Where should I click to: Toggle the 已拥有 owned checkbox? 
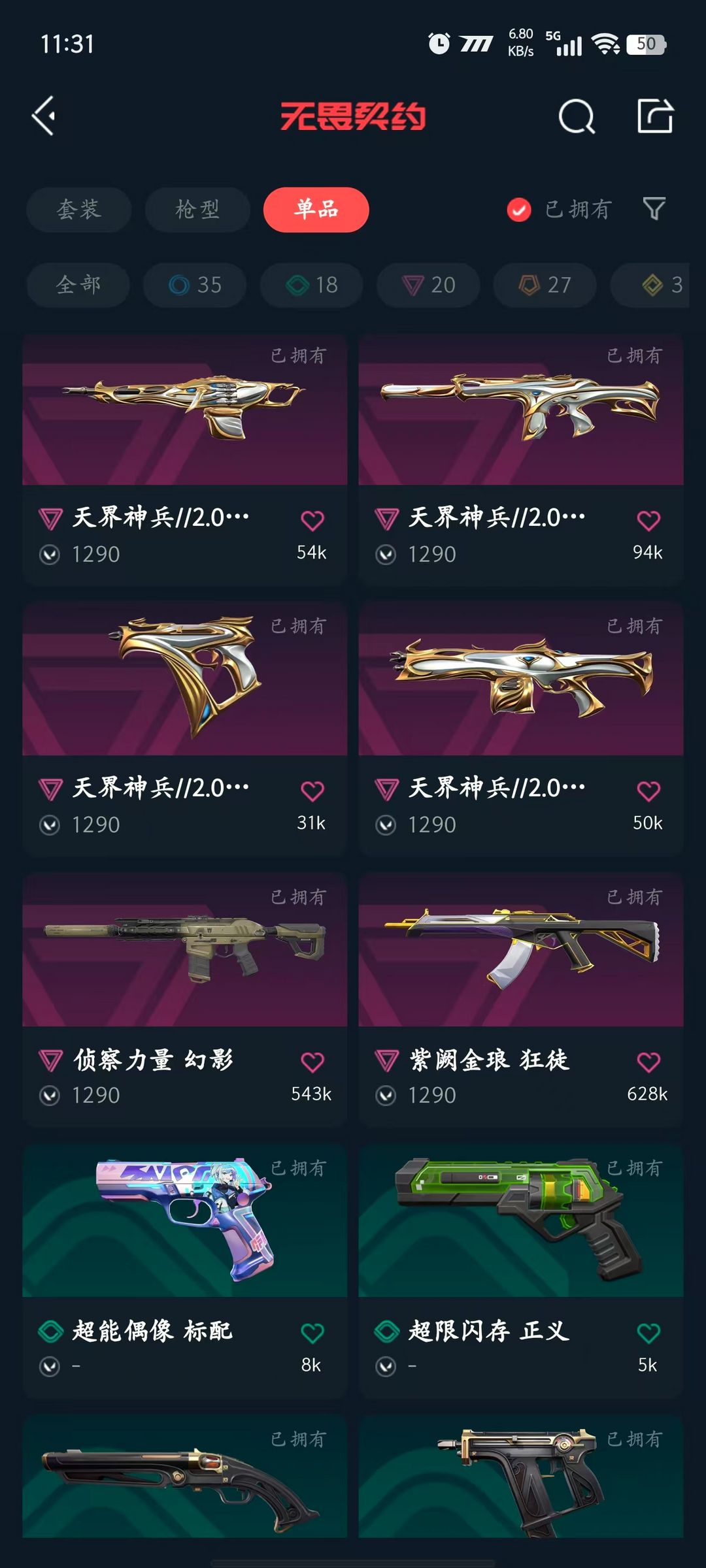pyautogui.click(x=519, y=210)
